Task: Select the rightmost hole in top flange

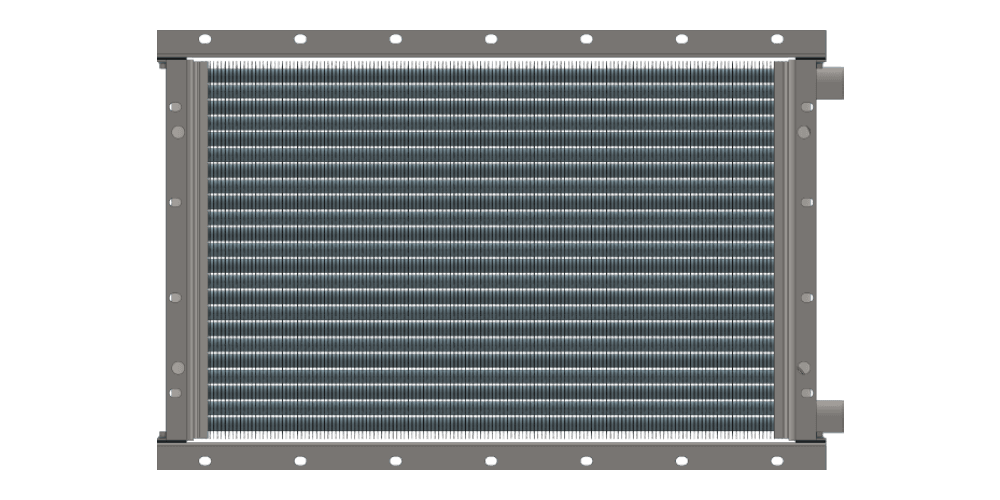Action: pos(776,39)
